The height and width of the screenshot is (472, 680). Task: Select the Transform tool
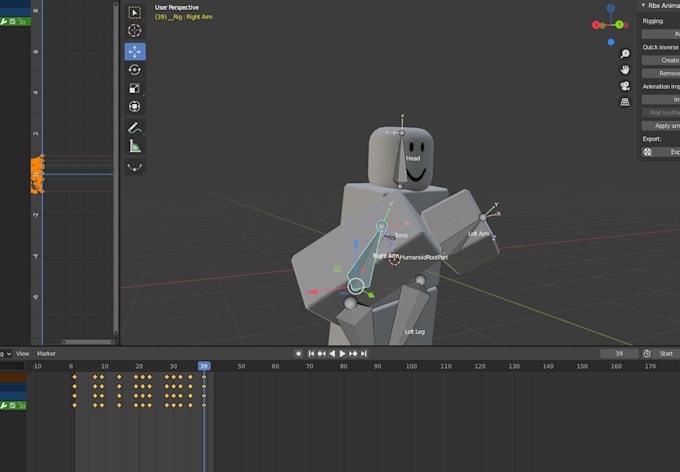135,106
